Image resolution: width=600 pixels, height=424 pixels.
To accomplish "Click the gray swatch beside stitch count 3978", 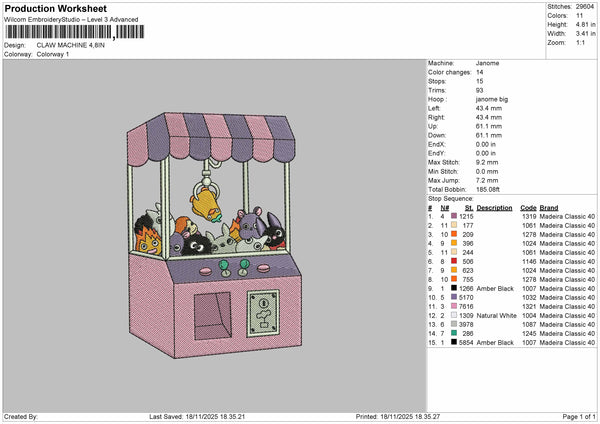I will [x=454, y=324].
